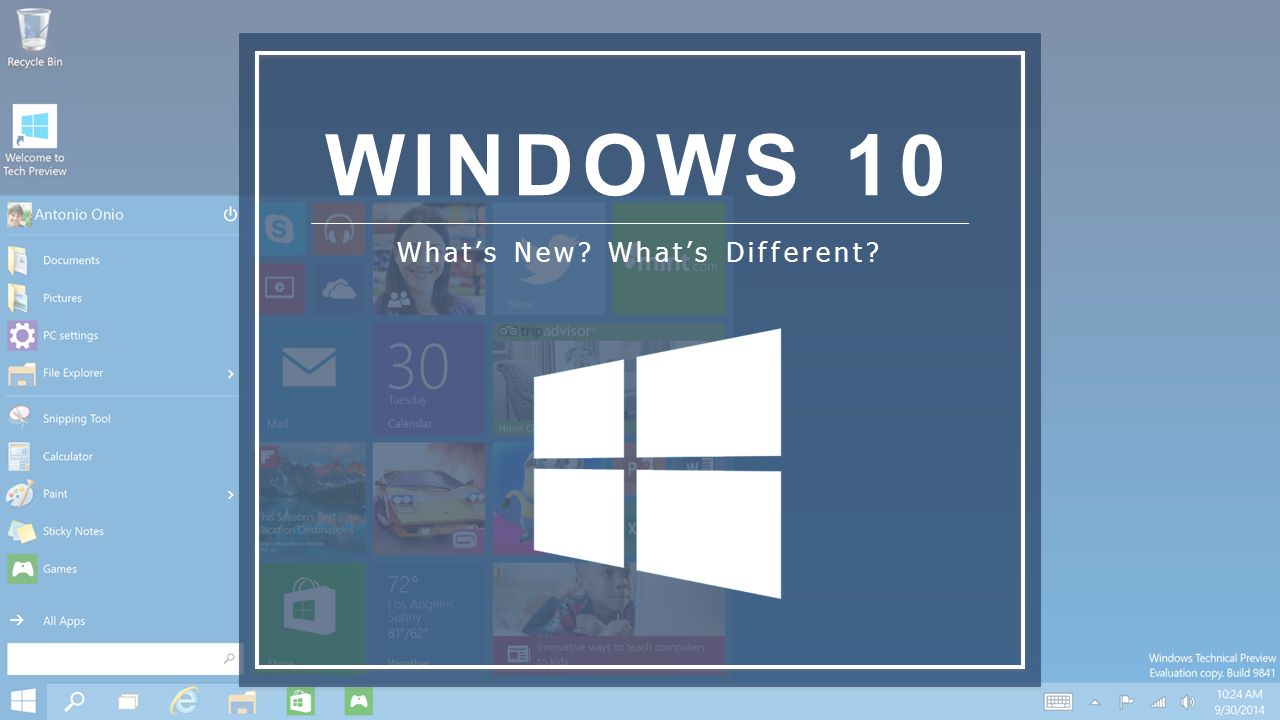
Task: Open Pictures folder icon in Start menu
Action: tap(19, 298)
